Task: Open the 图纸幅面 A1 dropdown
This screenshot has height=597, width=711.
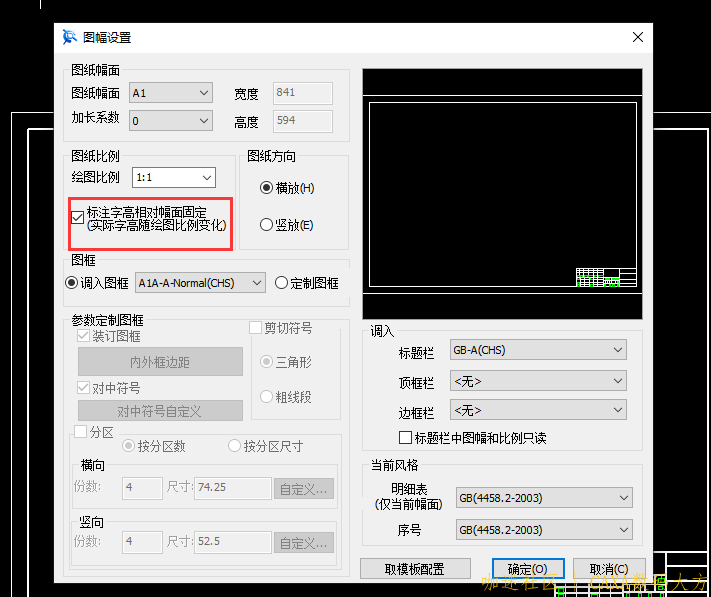Action: click(x=172, y=93)
